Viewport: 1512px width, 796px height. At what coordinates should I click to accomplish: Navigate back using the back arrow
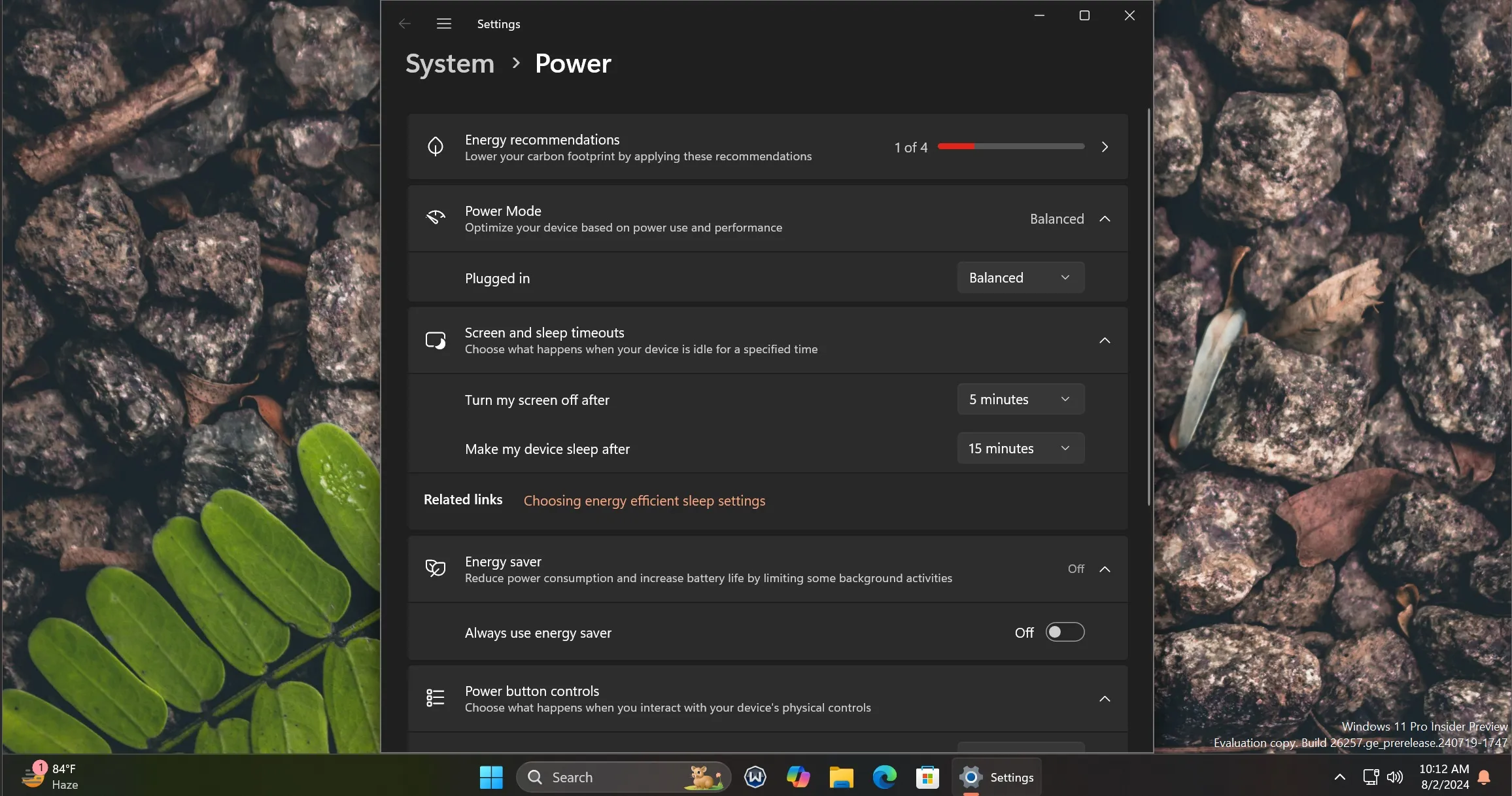click(404, 23)
